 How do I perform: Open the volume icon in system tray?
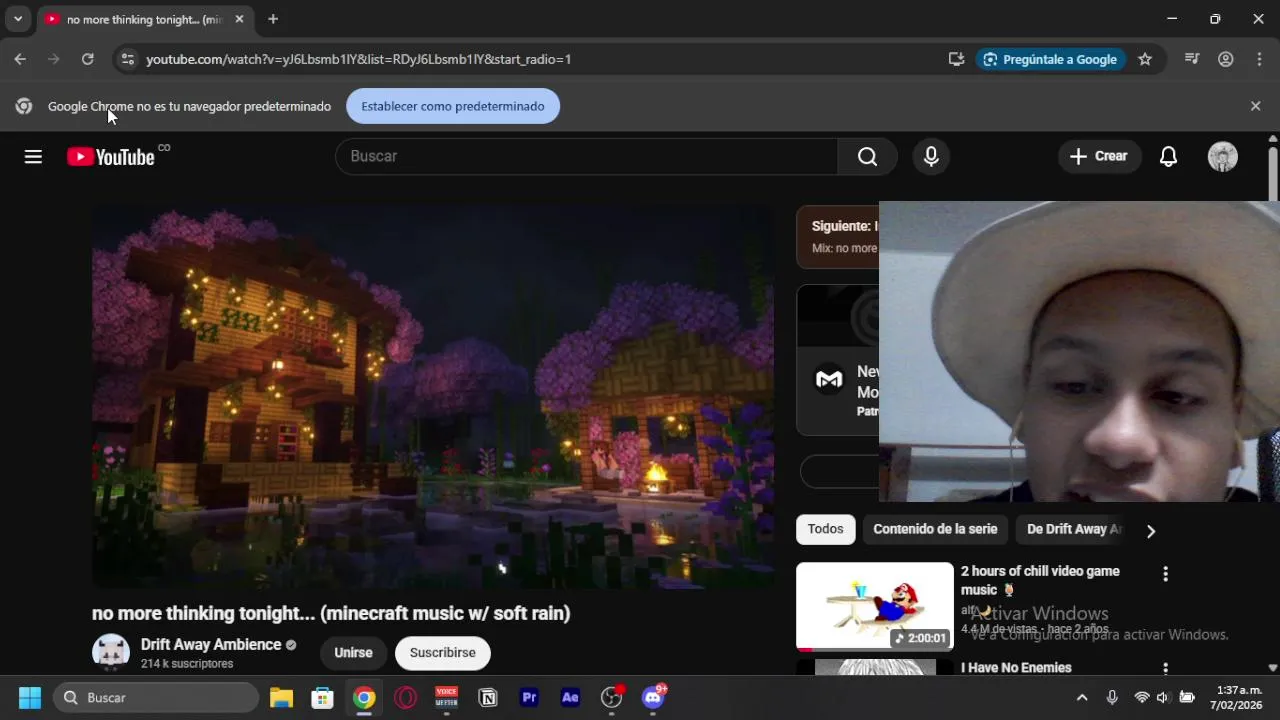click(x=1163, y=697)
